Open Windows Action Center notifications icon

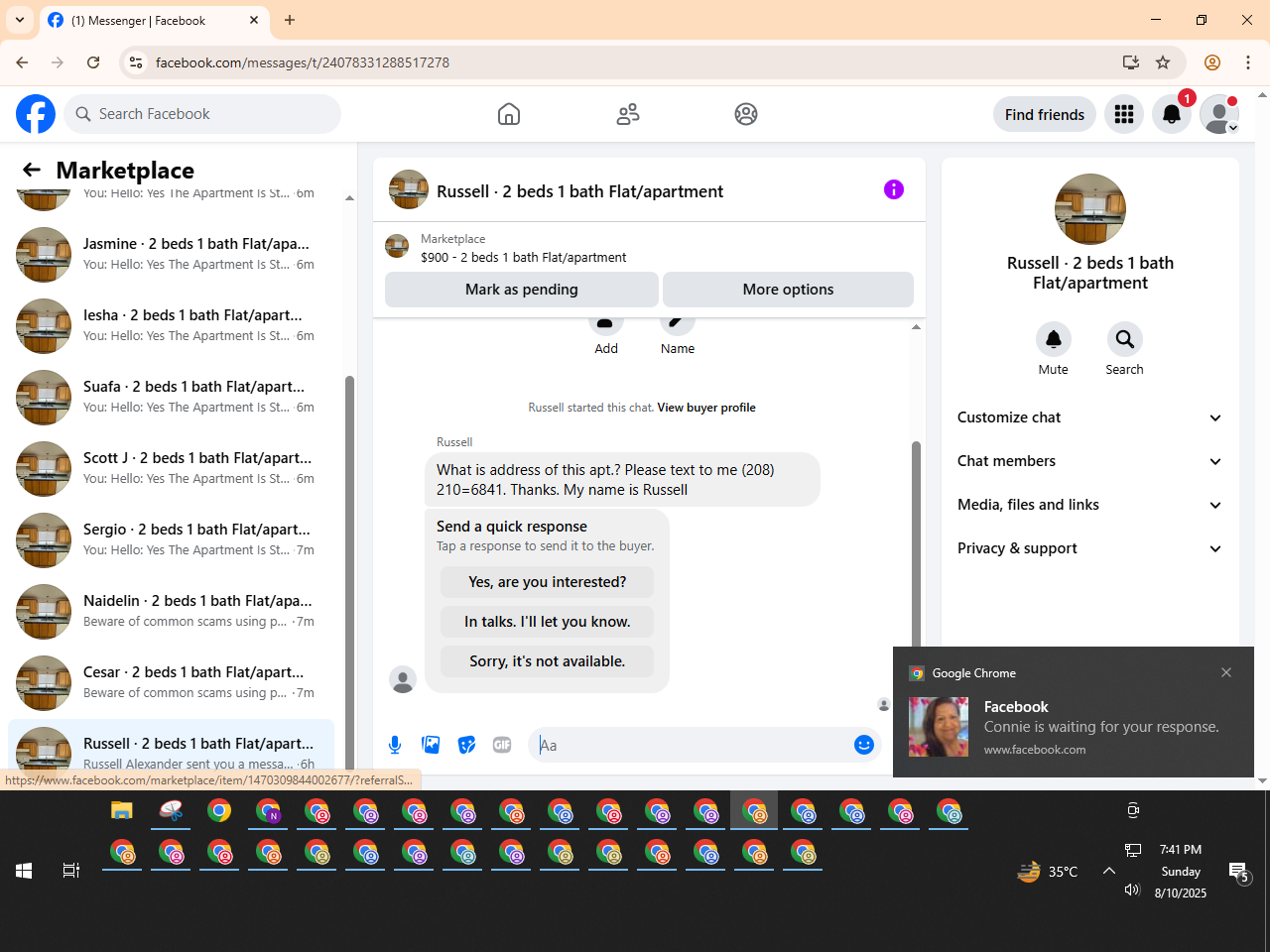pyautogui.click(x=1238, y=872)
